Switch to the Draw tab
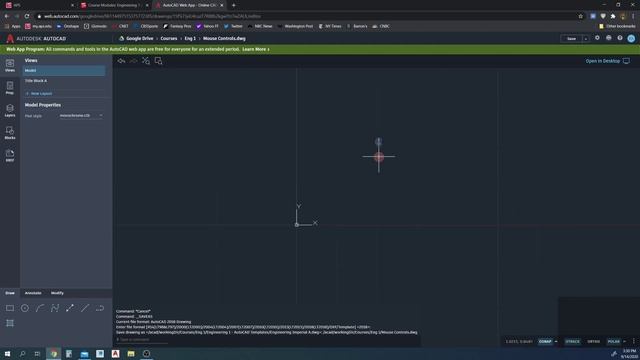The height and width of the screenshot is (360, 640). pyautogui.click(x=10, y=293)
